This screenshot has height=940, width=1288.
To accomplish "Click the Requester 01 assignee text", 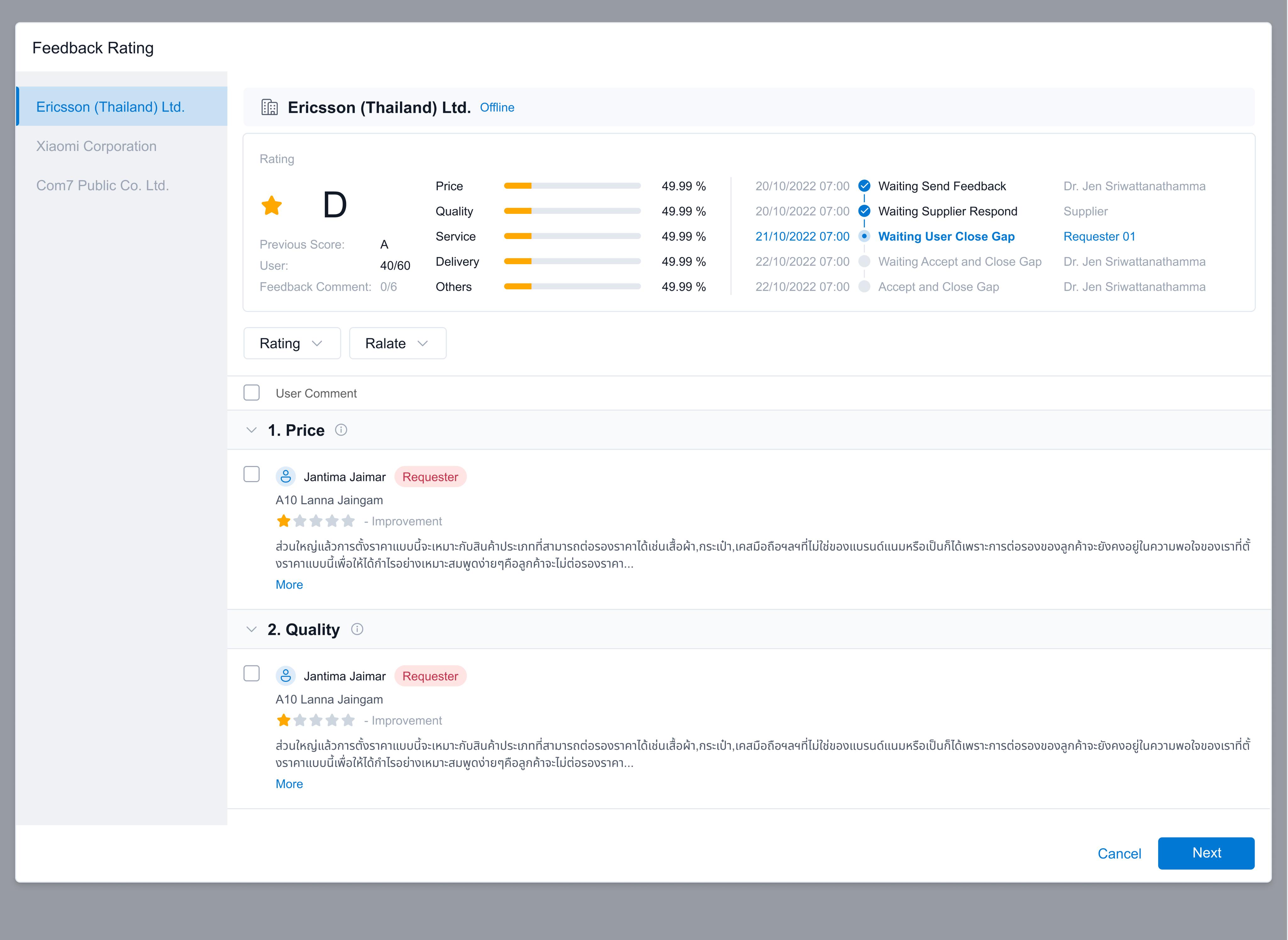I will pos(1099,236).
